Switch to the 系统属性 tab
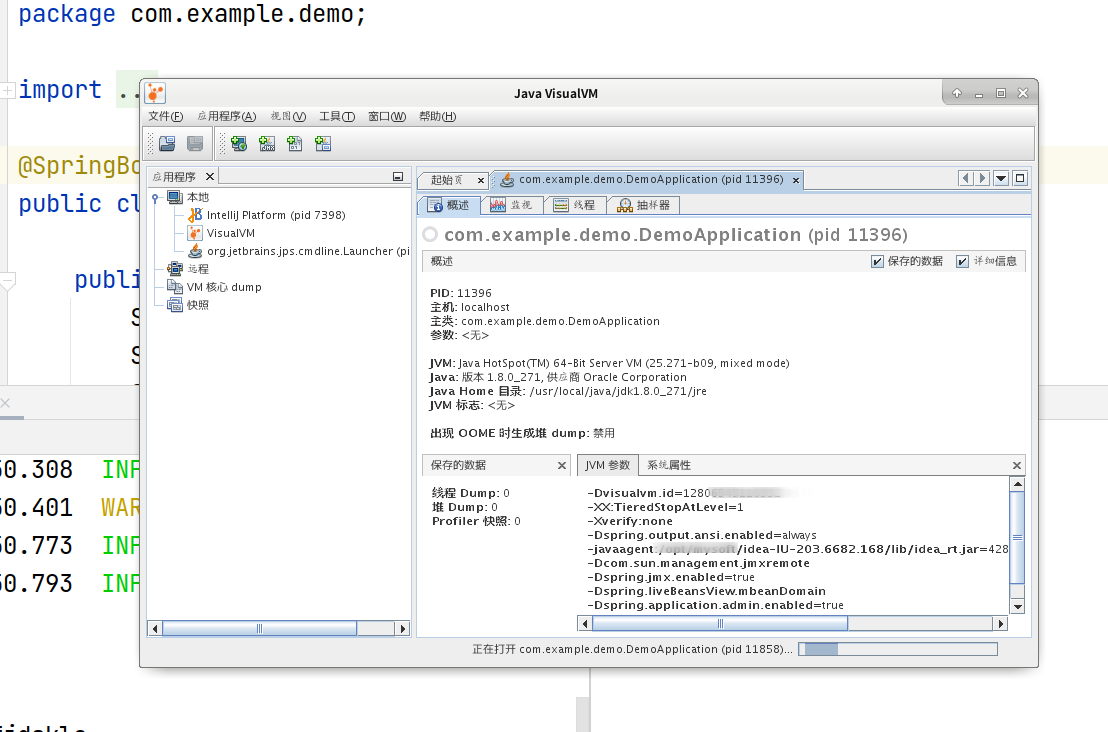This screenshot has width=1108, height=732. pyautogui.click(x=668, y=465)
